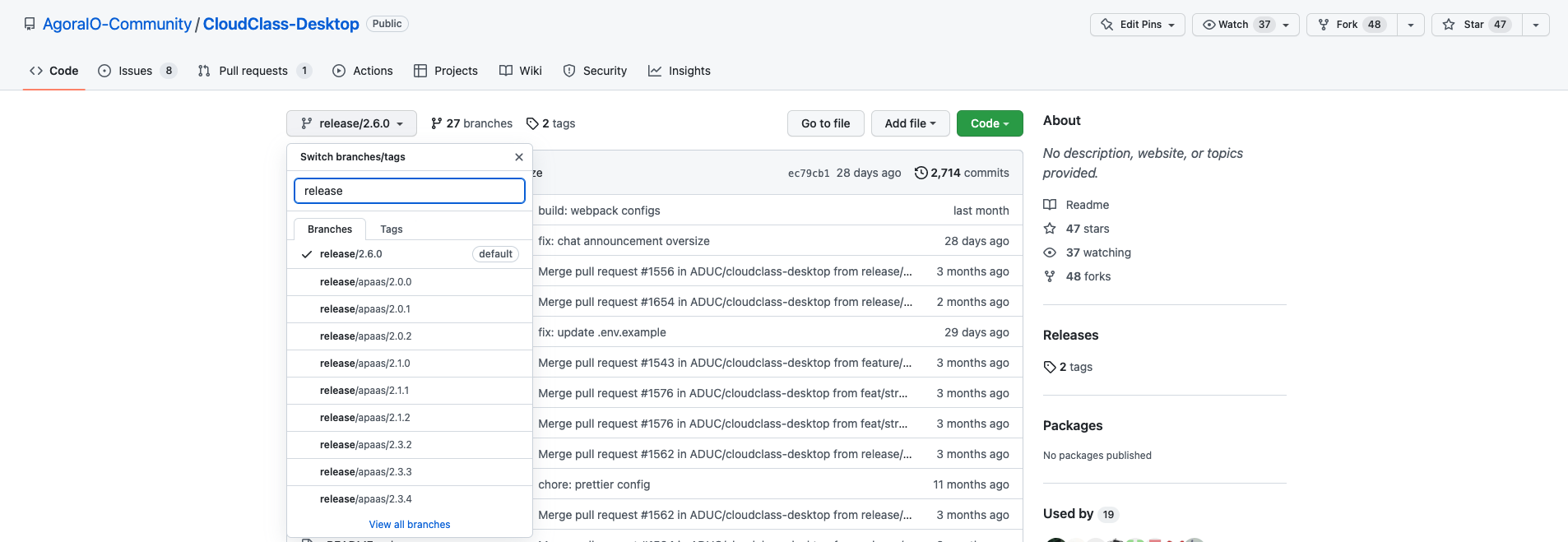Click the commit history clock icon

(x=921, y=173)
